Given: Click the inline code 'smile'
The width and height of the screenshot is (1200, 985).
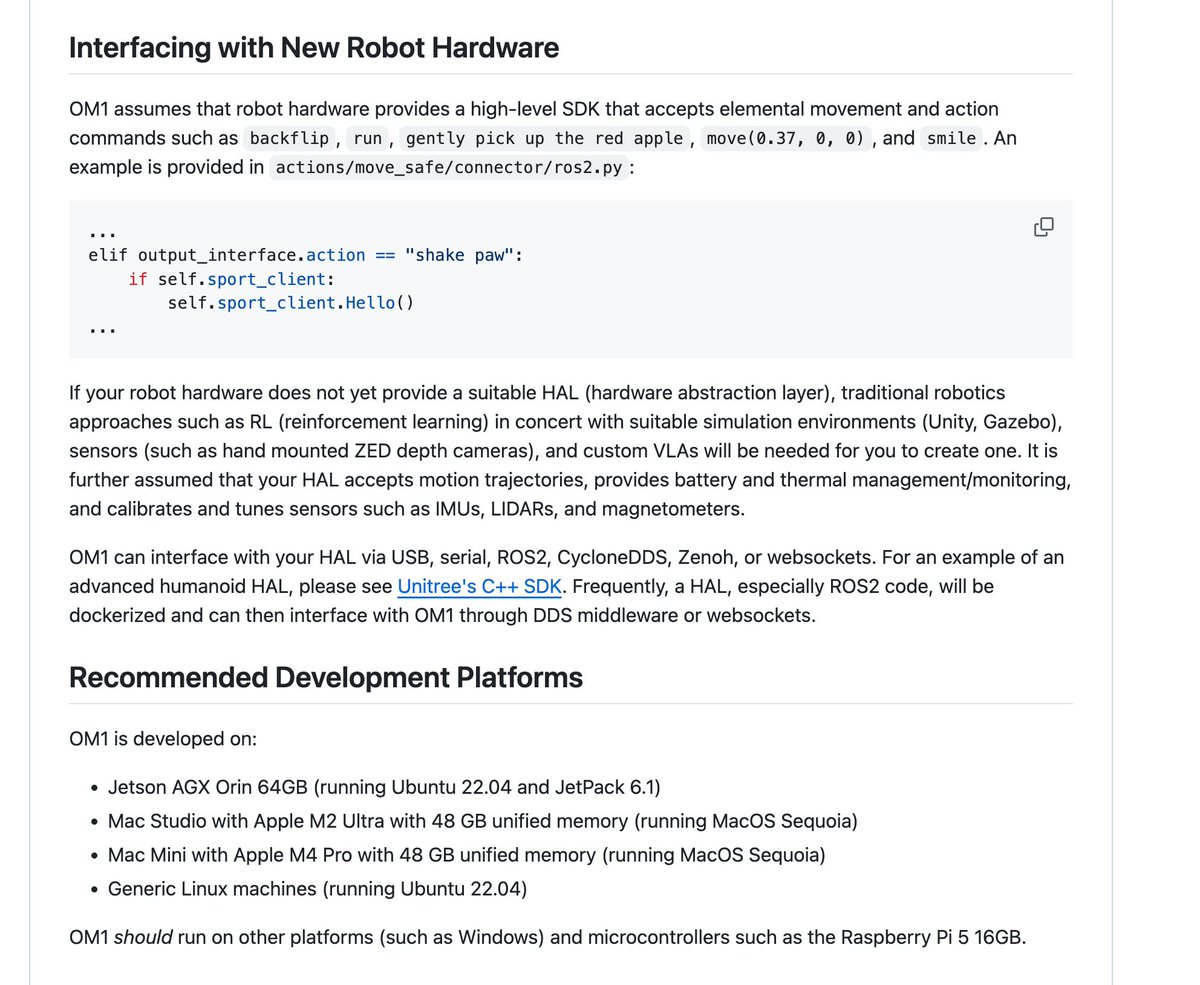Looking at the screenshot, I should tap(951, 138).
